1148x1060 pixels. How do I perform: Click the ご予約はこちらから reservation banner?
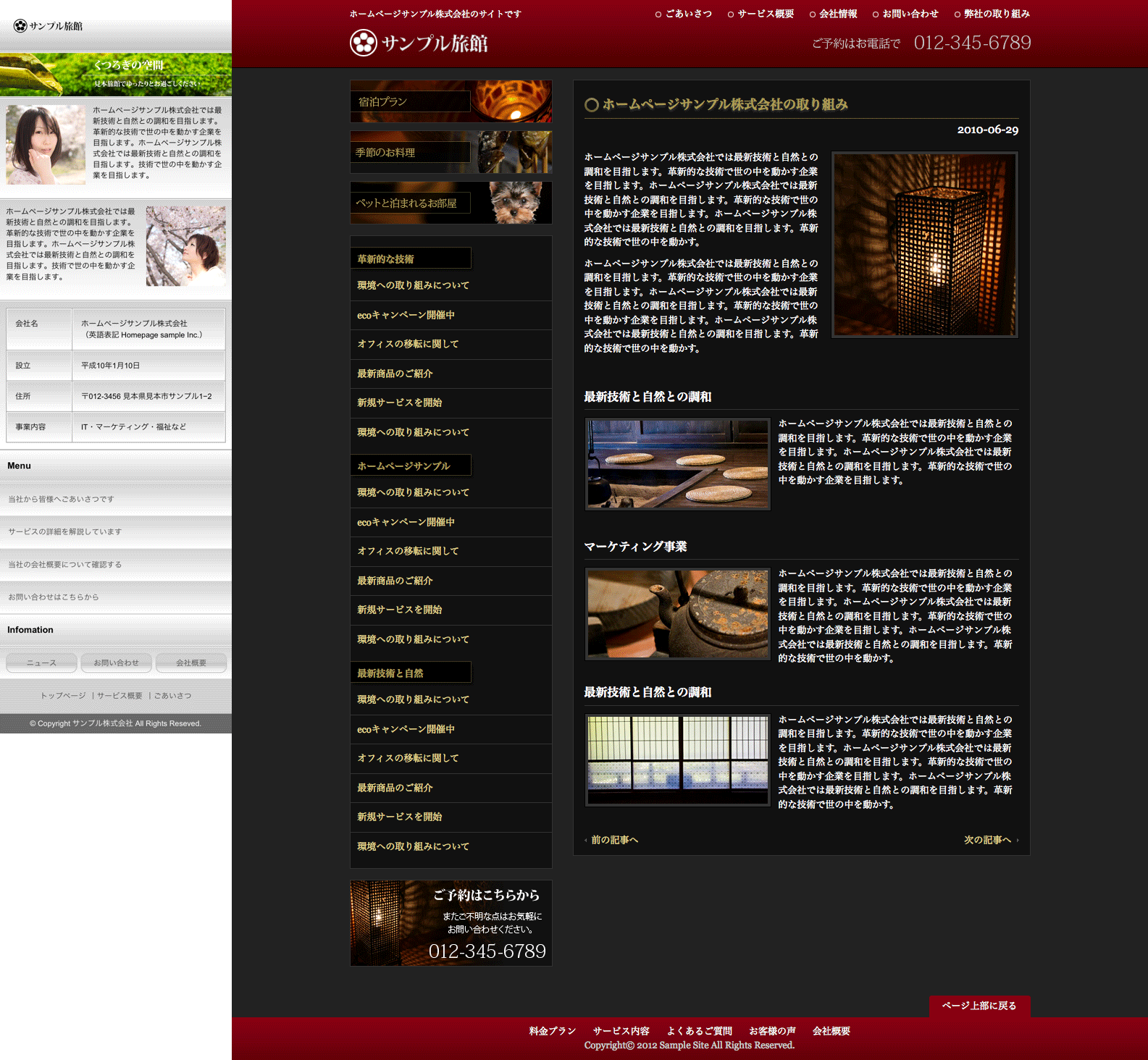[451, 923]
